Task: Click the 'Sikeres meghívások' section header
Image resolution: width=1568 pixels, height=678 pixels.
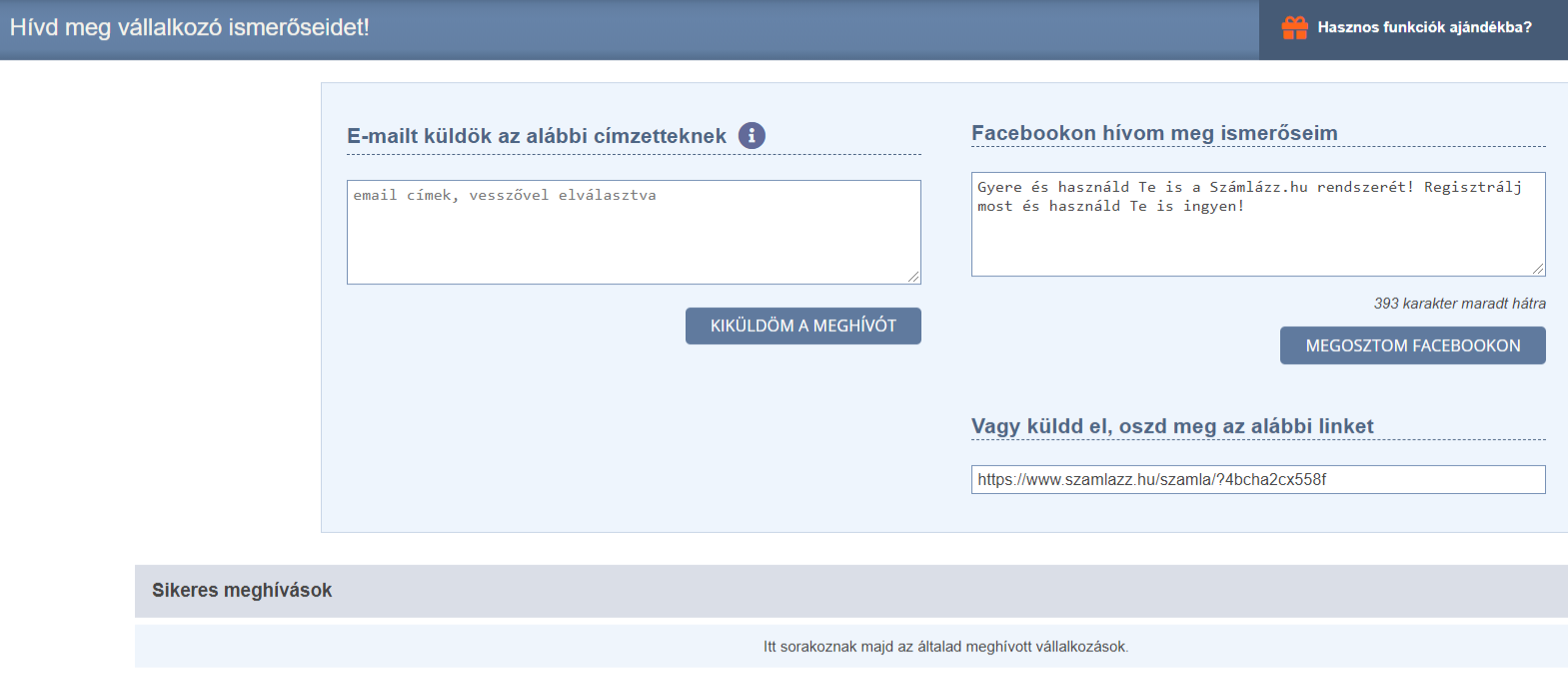Action: click(x=242, y=590)
